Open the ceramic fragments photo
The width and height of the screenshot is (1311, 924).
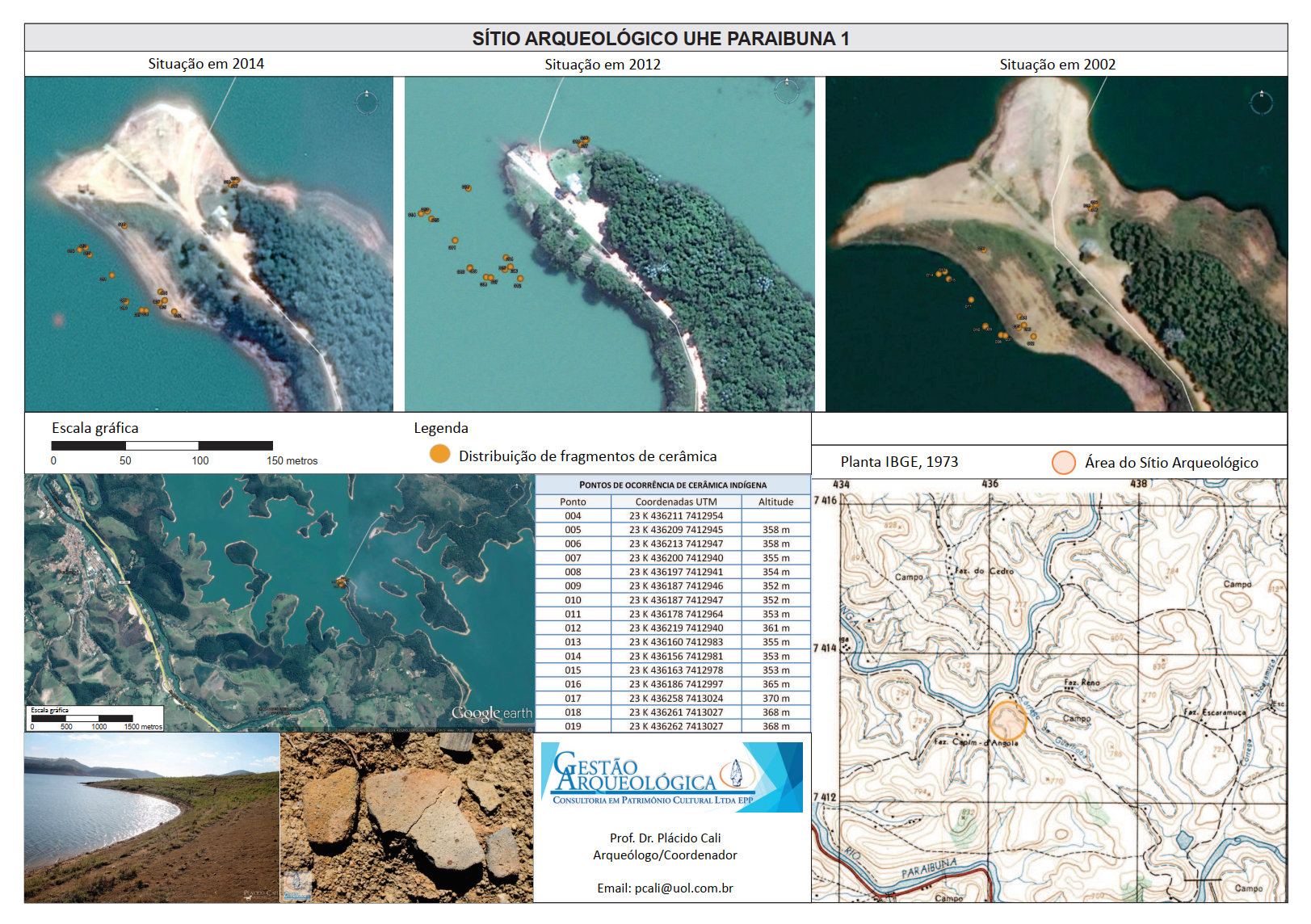click(406, 817)
